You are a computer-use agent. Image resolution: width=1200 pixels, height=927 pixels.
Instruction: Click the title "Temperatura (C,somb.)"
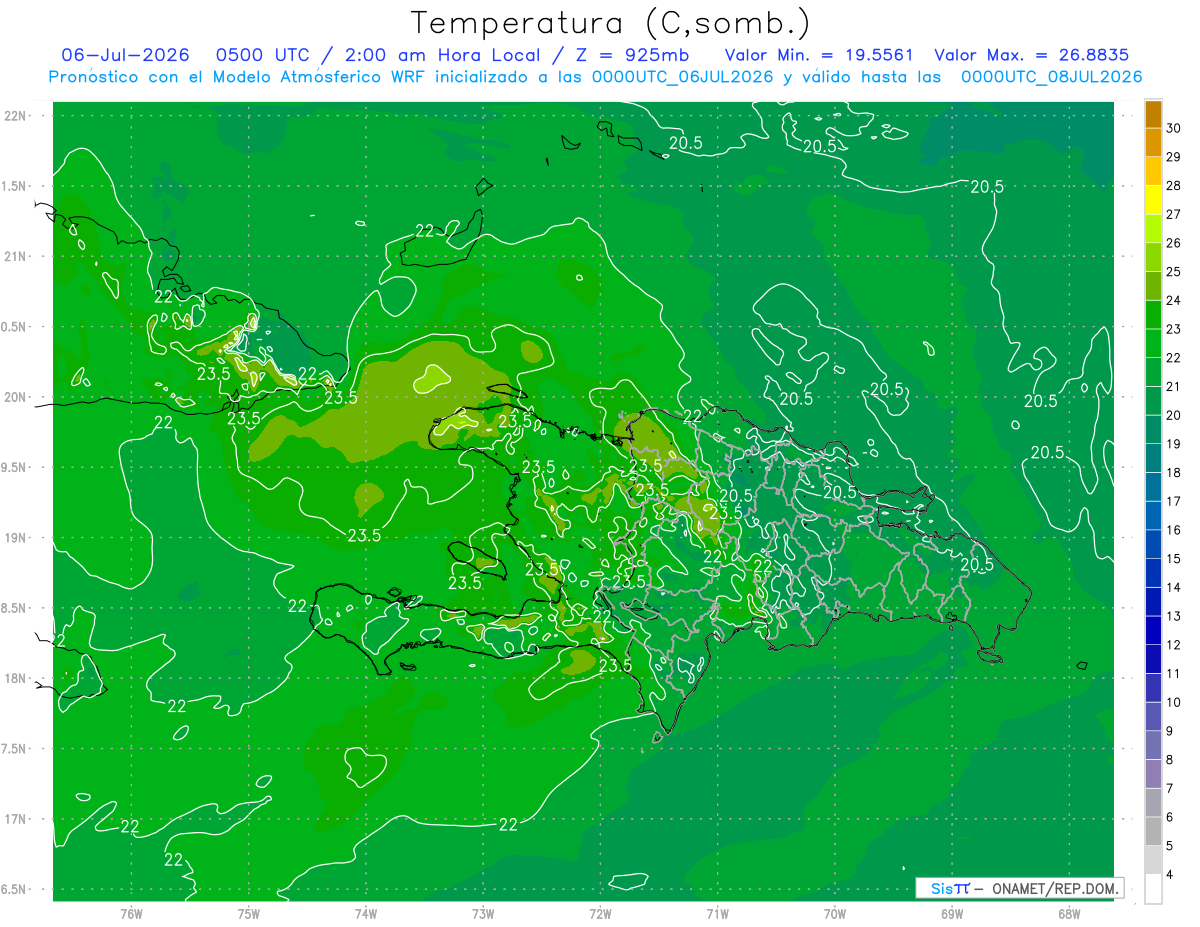610,23
